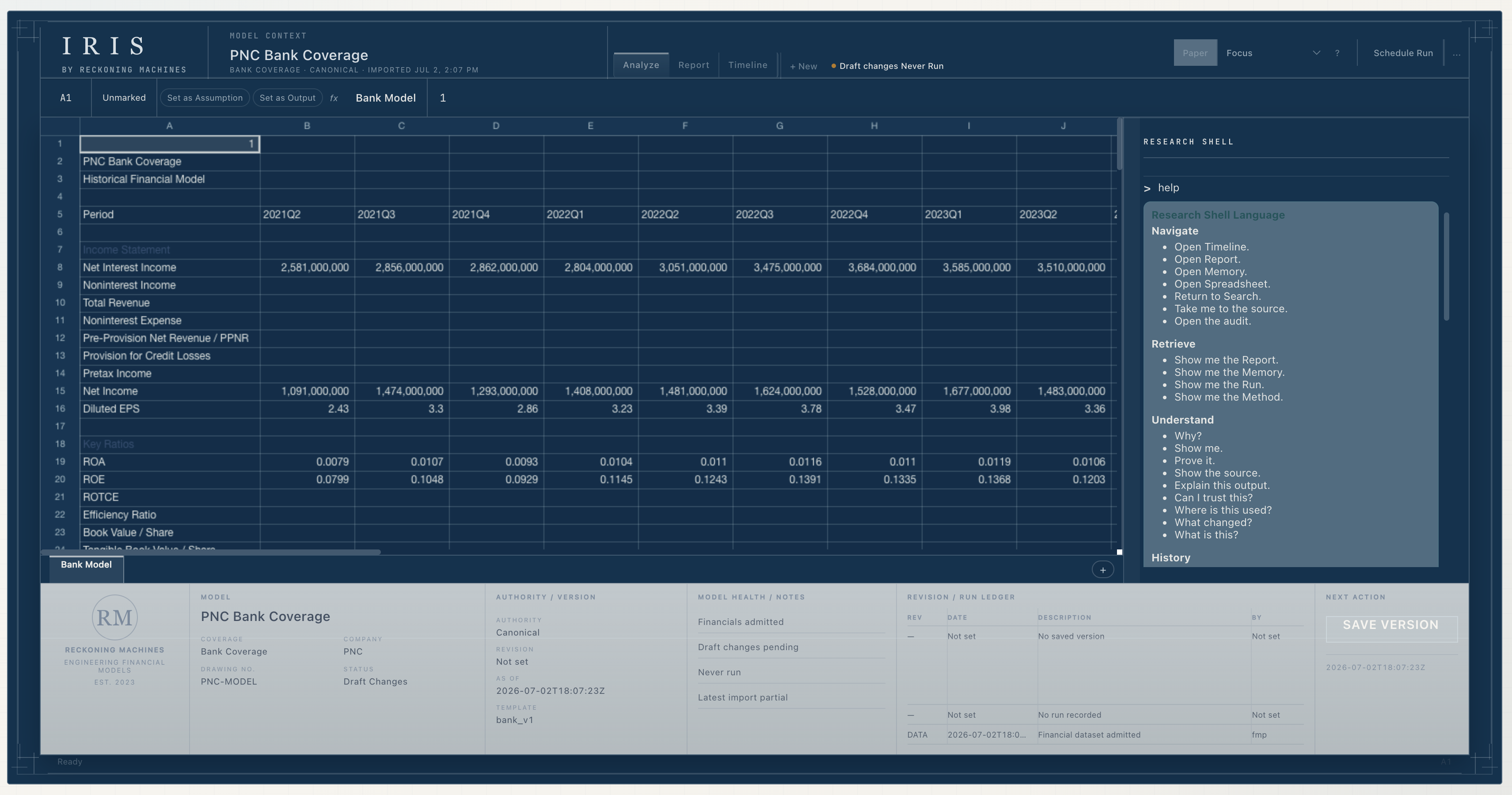Click the bank_v1 template value
Image resolution: width=1512 pixels, height=795 pixels.
pyautogui.click(x=514, y=720)
